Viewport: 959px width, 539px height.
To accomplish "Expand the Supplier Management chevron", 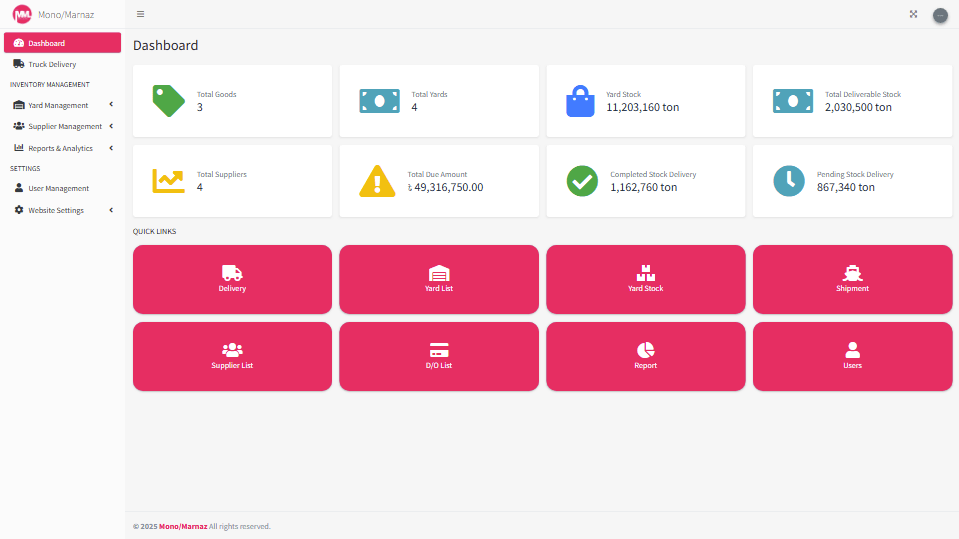I will 111,126.
